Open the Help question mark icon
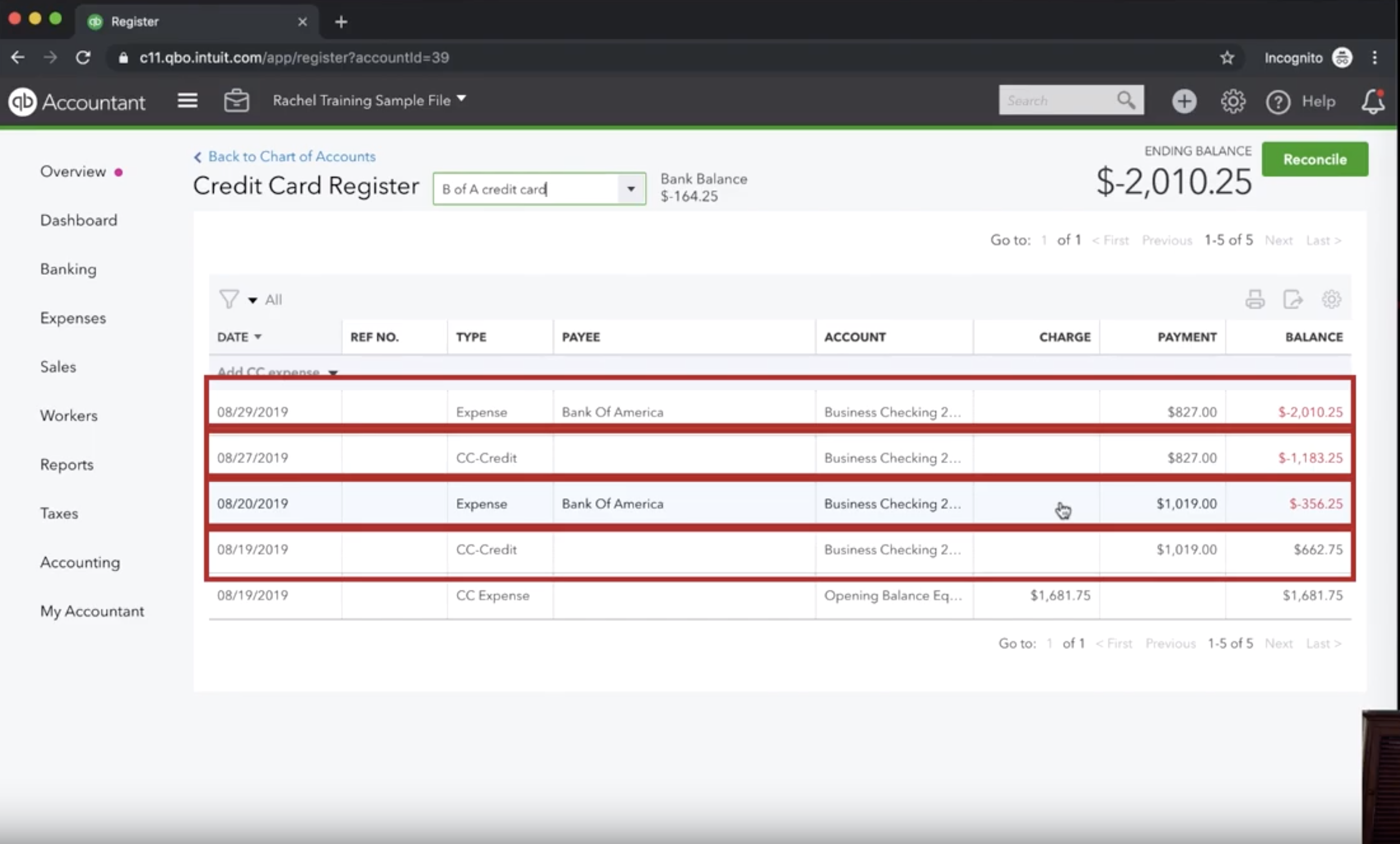 click(x=1278, y=102)
